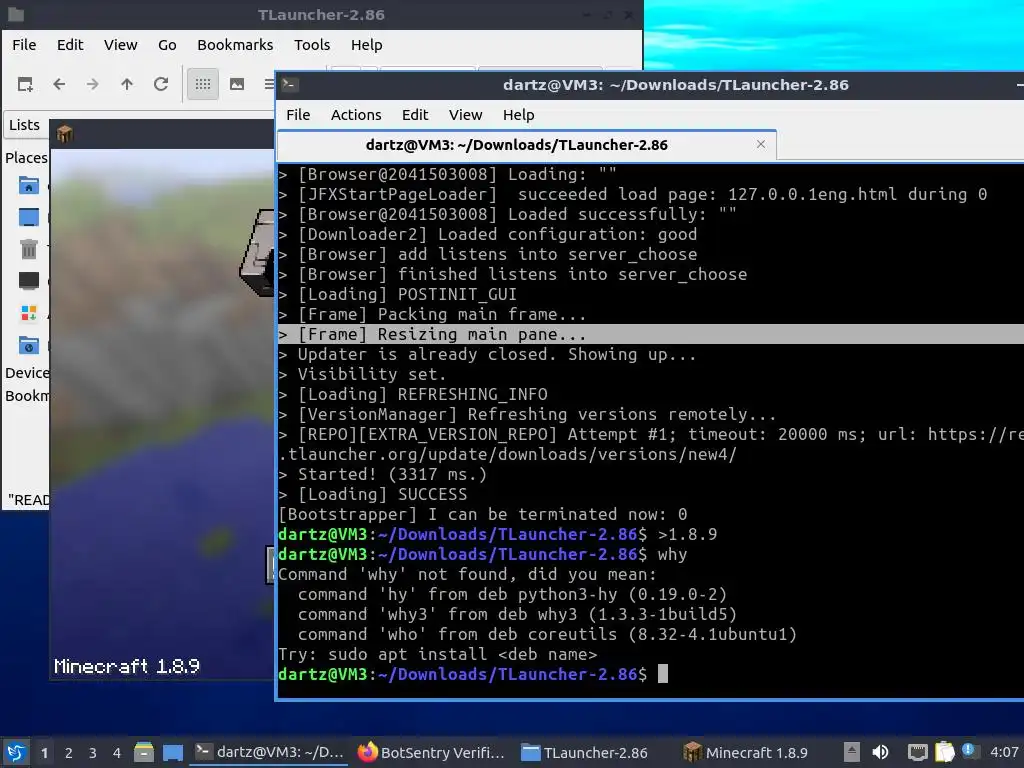Open clipboard manager tray icon
Viewport: 1024px width, 768px height.
(x=944, y=752)
